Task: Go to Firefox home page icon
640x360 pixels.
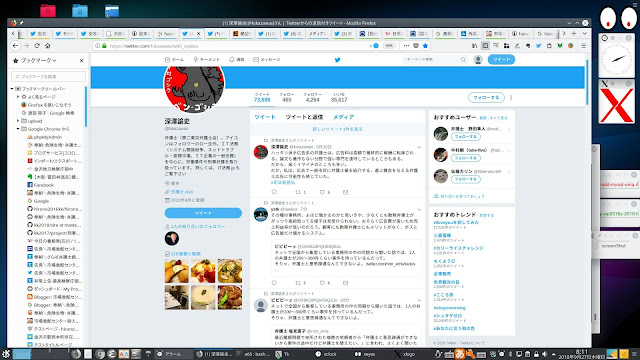Action: [47, 46]
